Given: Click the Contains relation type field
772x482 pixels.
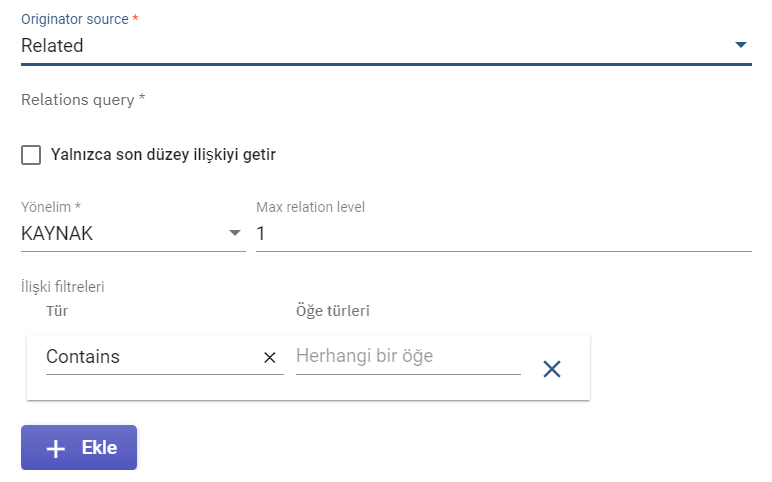Looking at the screenshot, I should 155,357.
